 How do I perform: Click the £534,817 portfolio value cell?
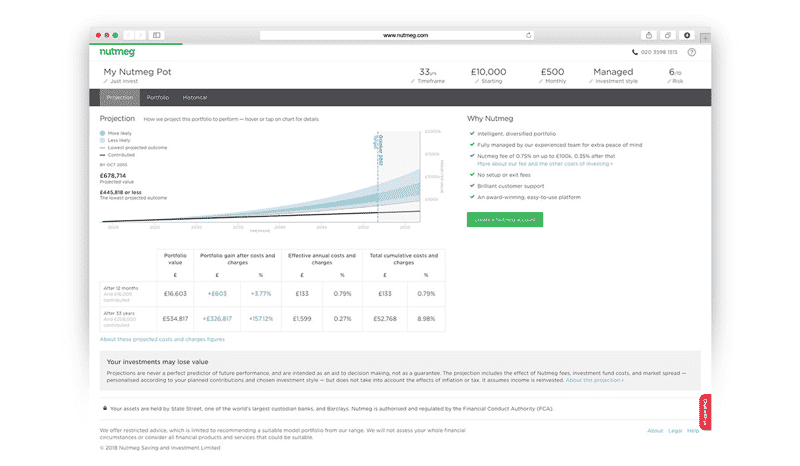pyautogui.click(x=175, y=319)
